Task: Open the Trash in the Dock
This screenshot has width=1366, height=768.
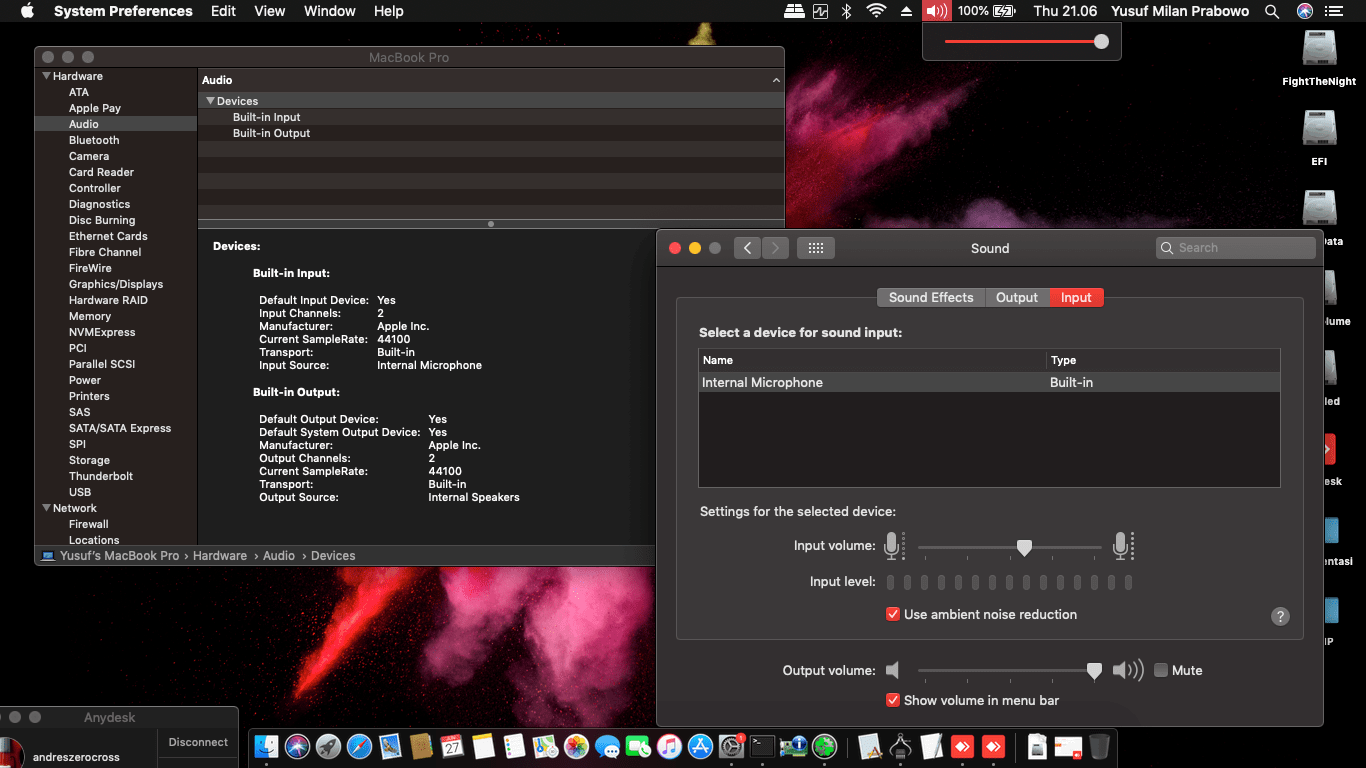Action: [1099, 746]
